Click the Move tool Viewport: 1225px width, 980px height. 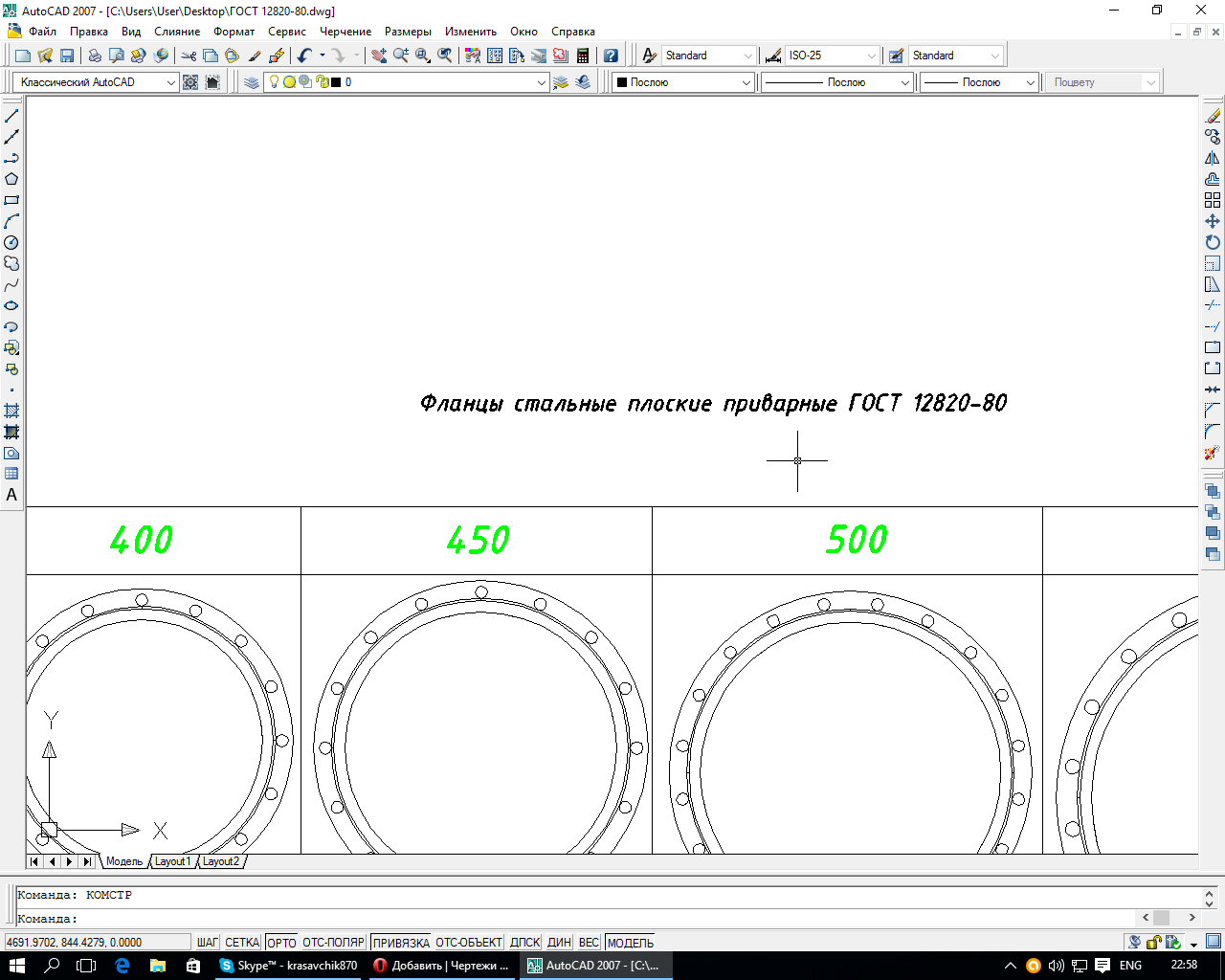point(1213,221)
